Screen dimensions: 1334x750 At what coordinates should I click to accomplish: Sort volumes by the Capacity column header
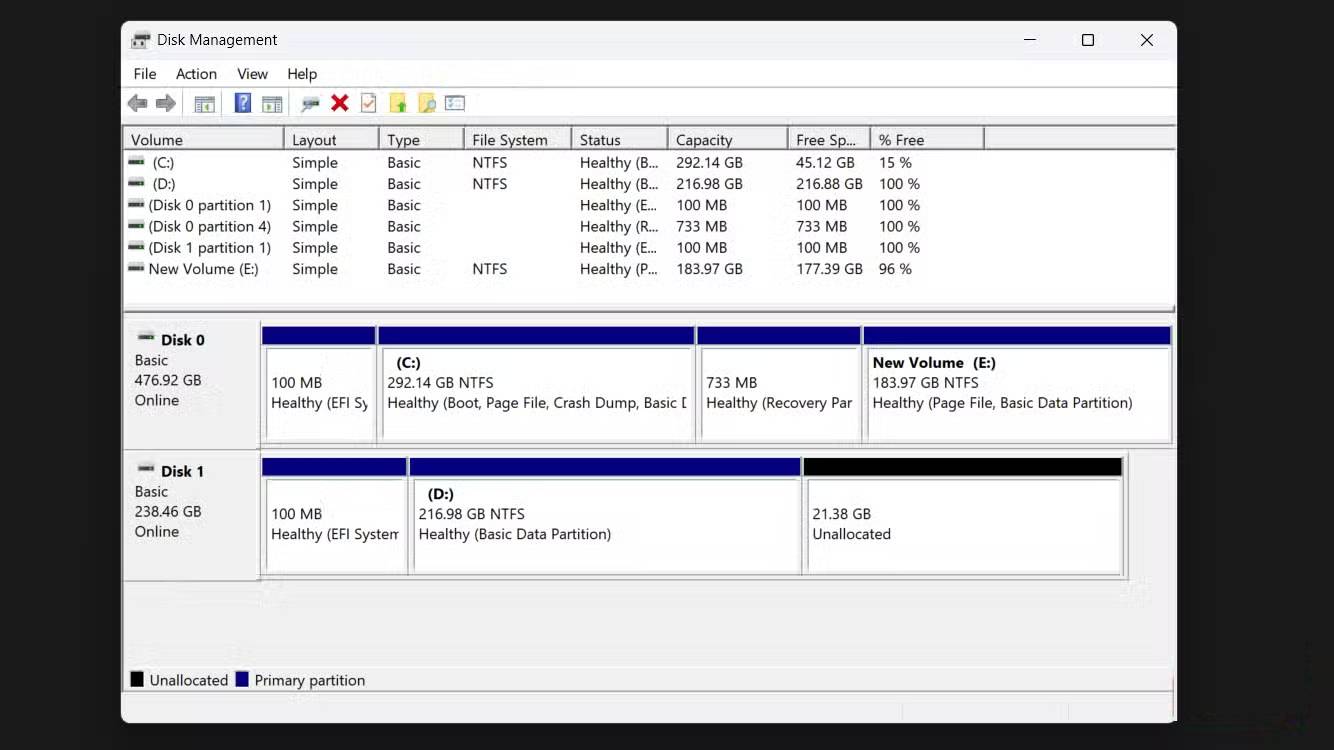(704, 139)
